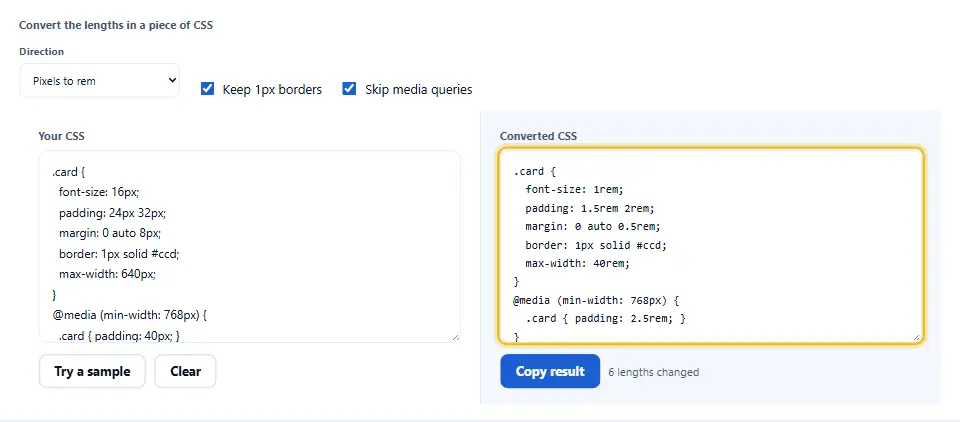Open the Direction dropdown showing Pixels to rem
This screenshot has height=422, width=960.
coord(100,80)
